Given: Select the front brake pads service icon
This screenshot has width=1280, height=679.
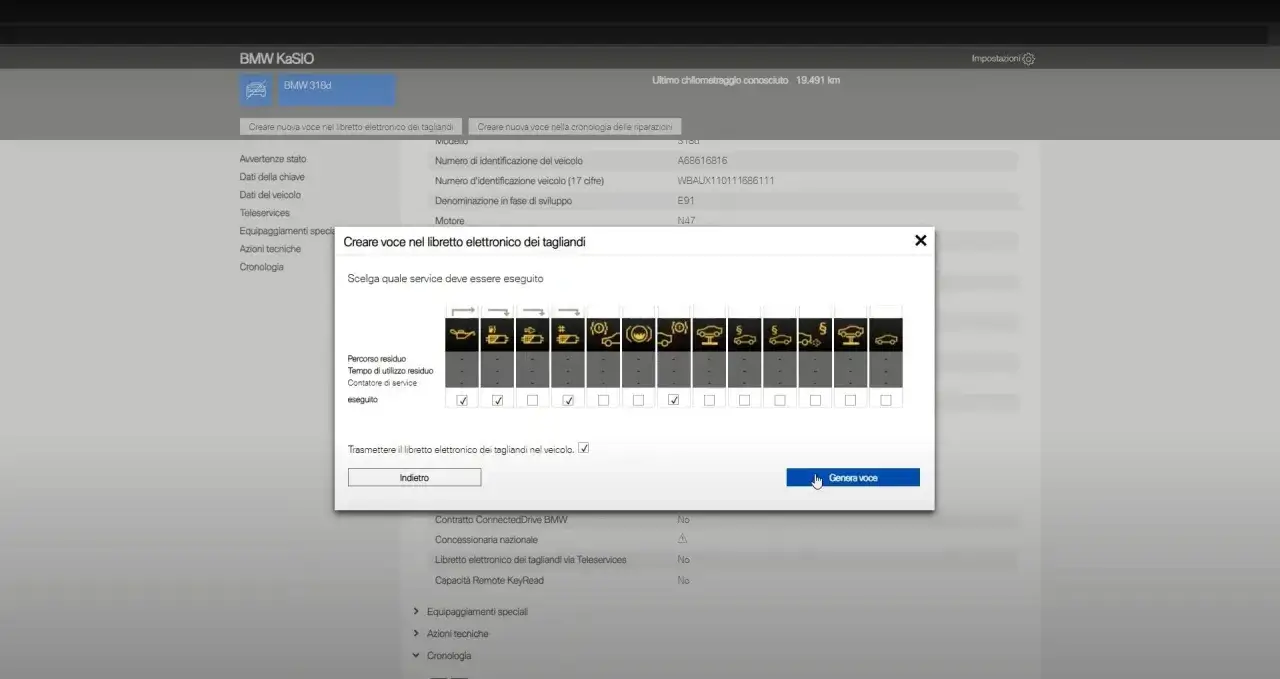Looking at the screenshot, I should click(x=603, y=335).
